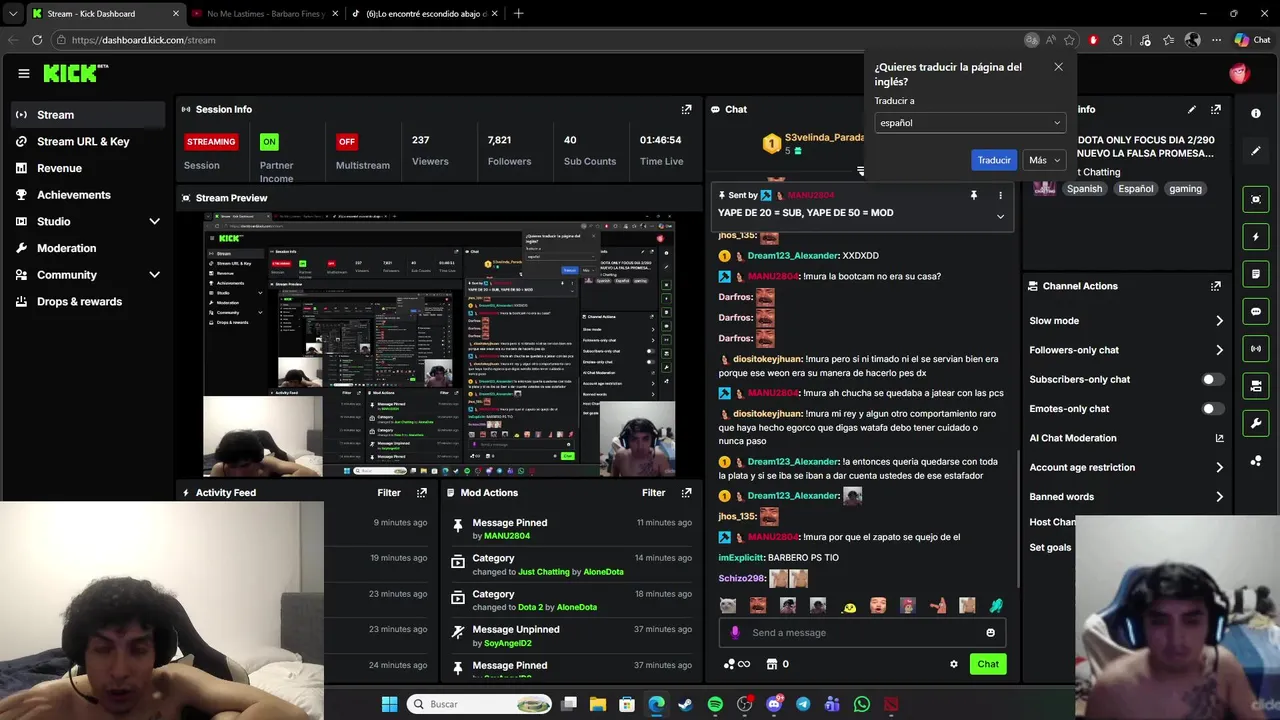Click the Stream Preview video thumbnail
The image size is (1280, 720).
pyautogui.click(x=439, y=346)
